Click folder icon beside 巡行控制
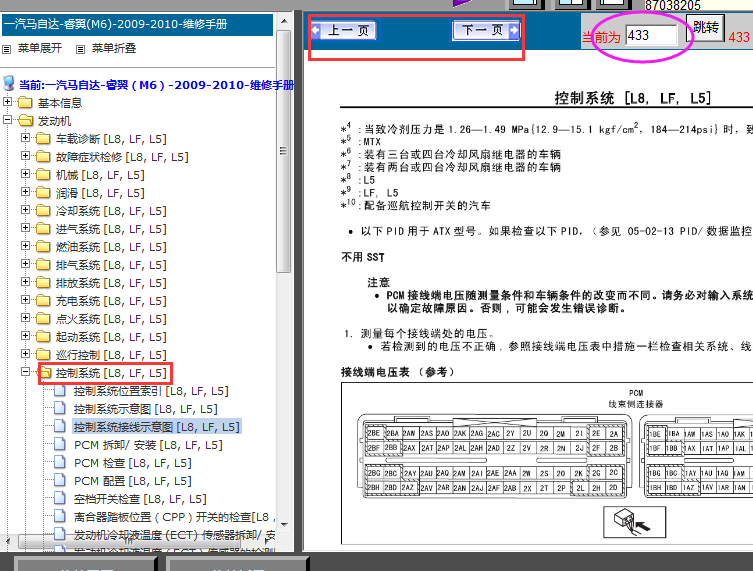 click(x=43, y=354)
